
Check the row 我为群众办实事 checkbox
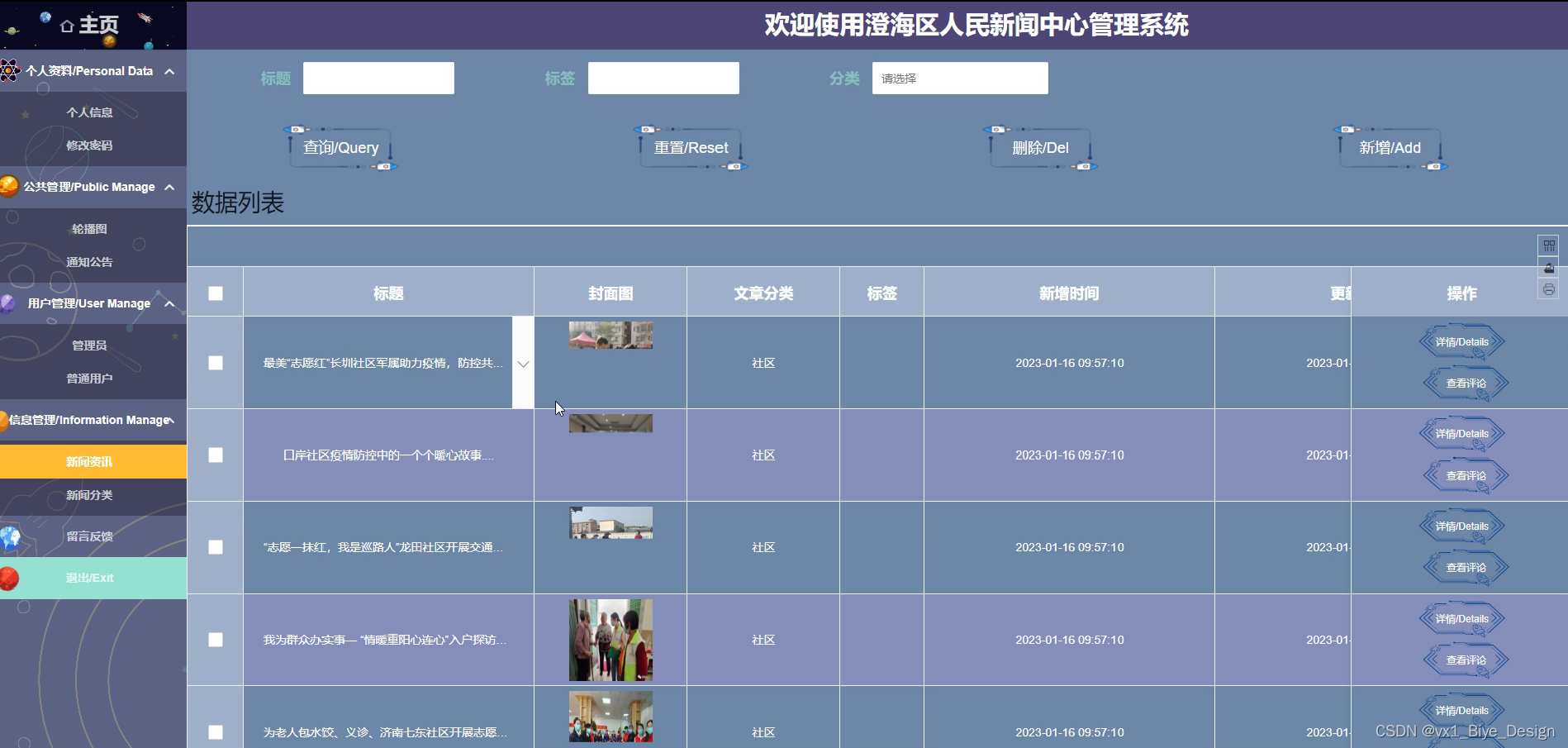216,640
